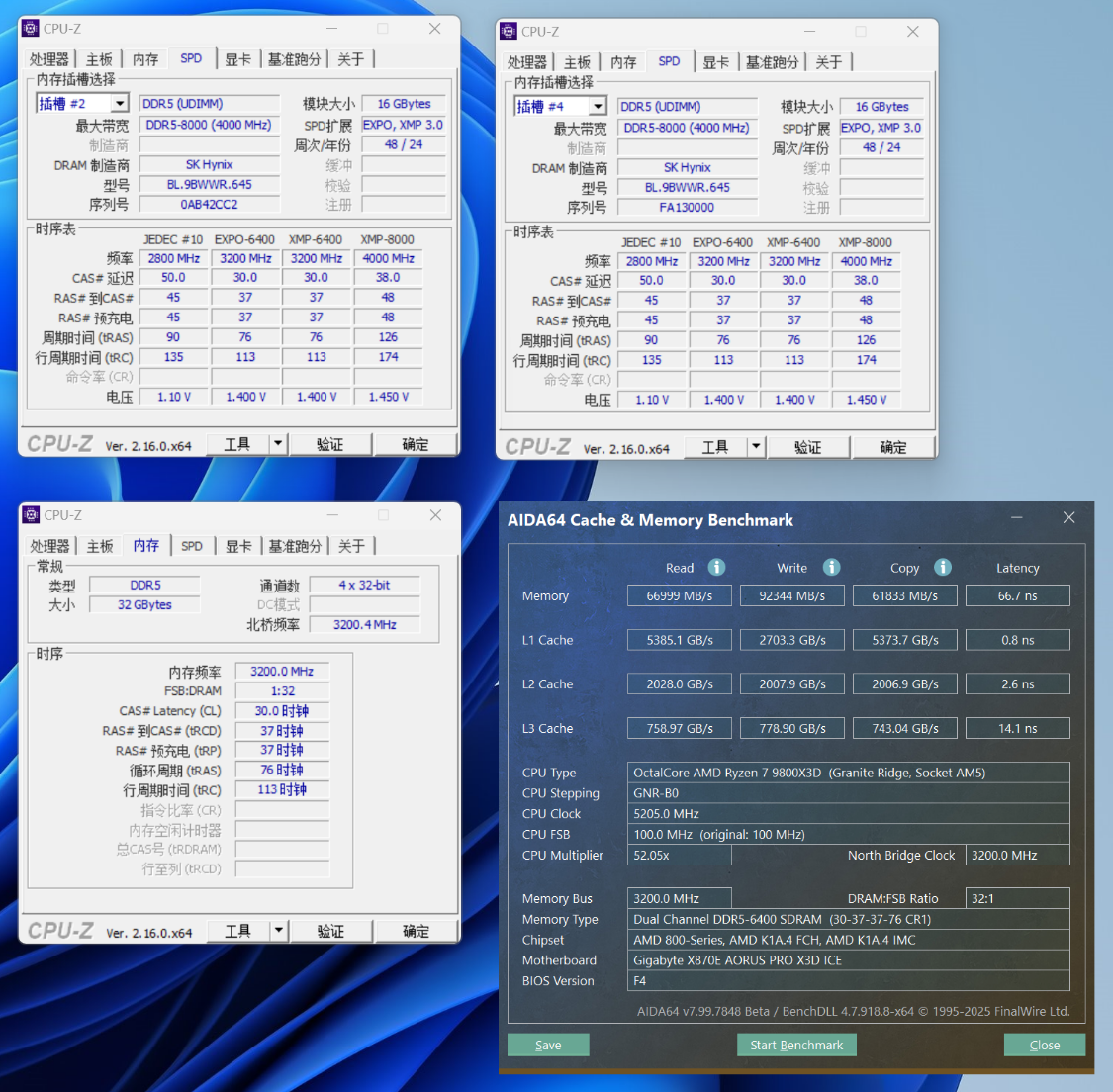Open 主板 tab in memory window

pos(99,546)
